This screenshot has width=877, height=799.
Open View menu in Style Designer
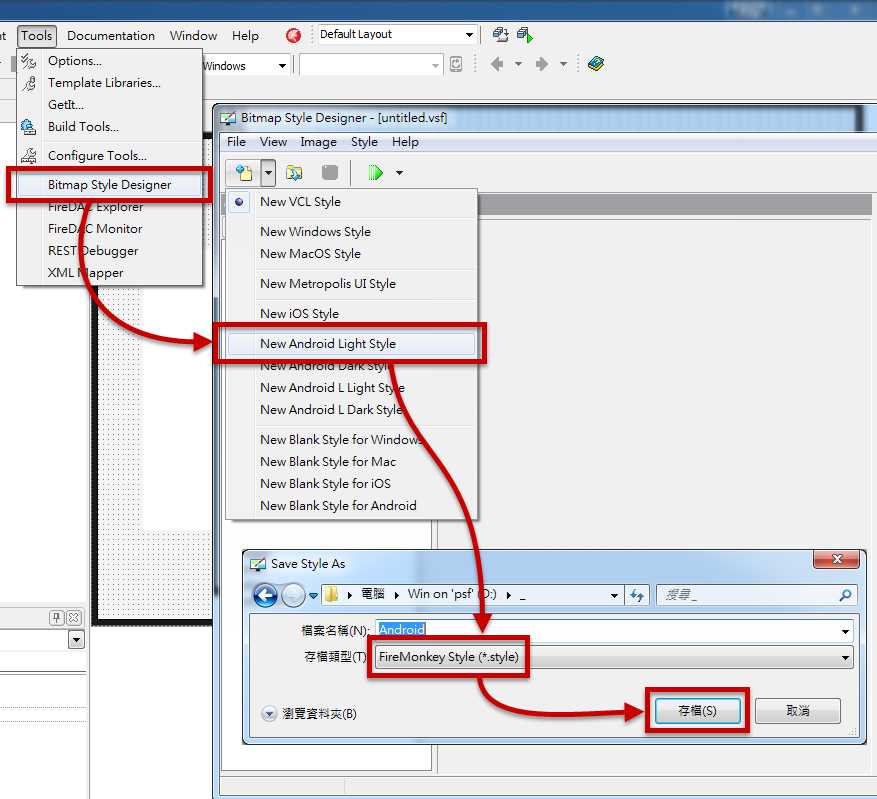coord(273,142)
